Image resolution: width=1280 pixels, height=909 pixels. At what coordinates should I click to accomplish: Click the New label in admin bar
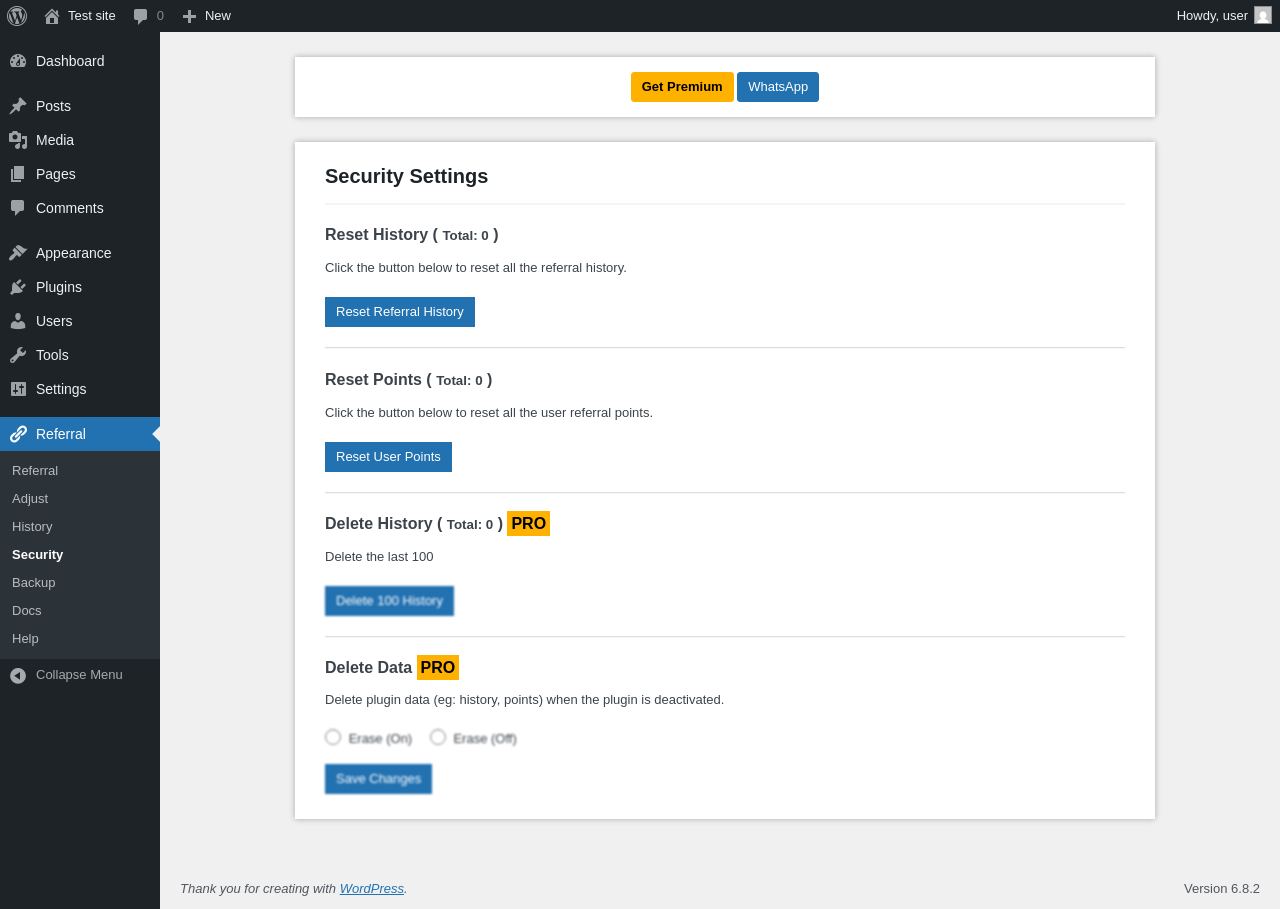coord(218,16)
